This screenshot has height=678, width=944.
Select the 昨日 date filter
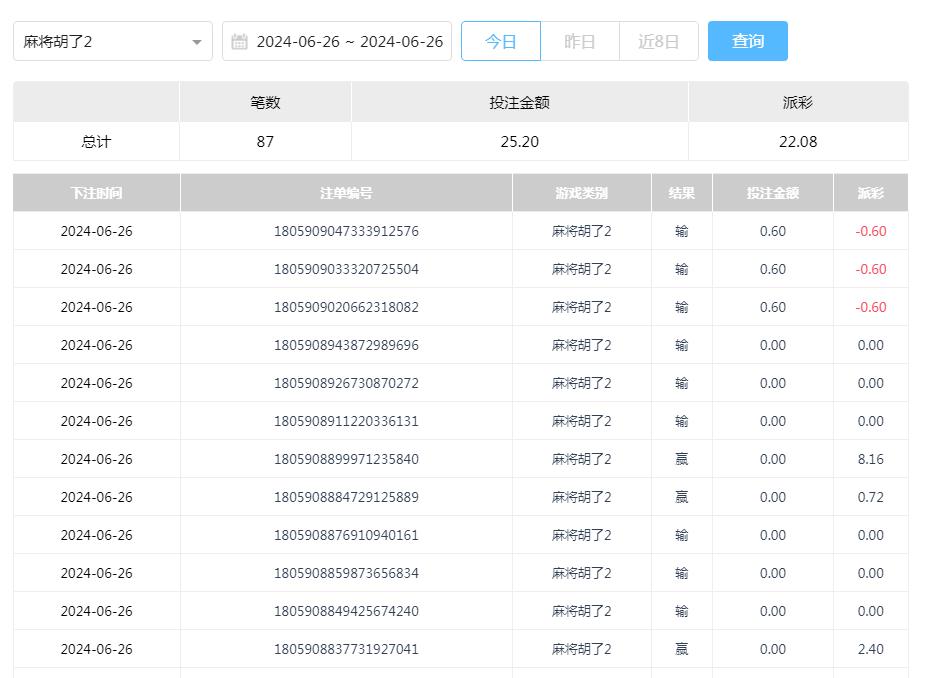click(580, 42)
